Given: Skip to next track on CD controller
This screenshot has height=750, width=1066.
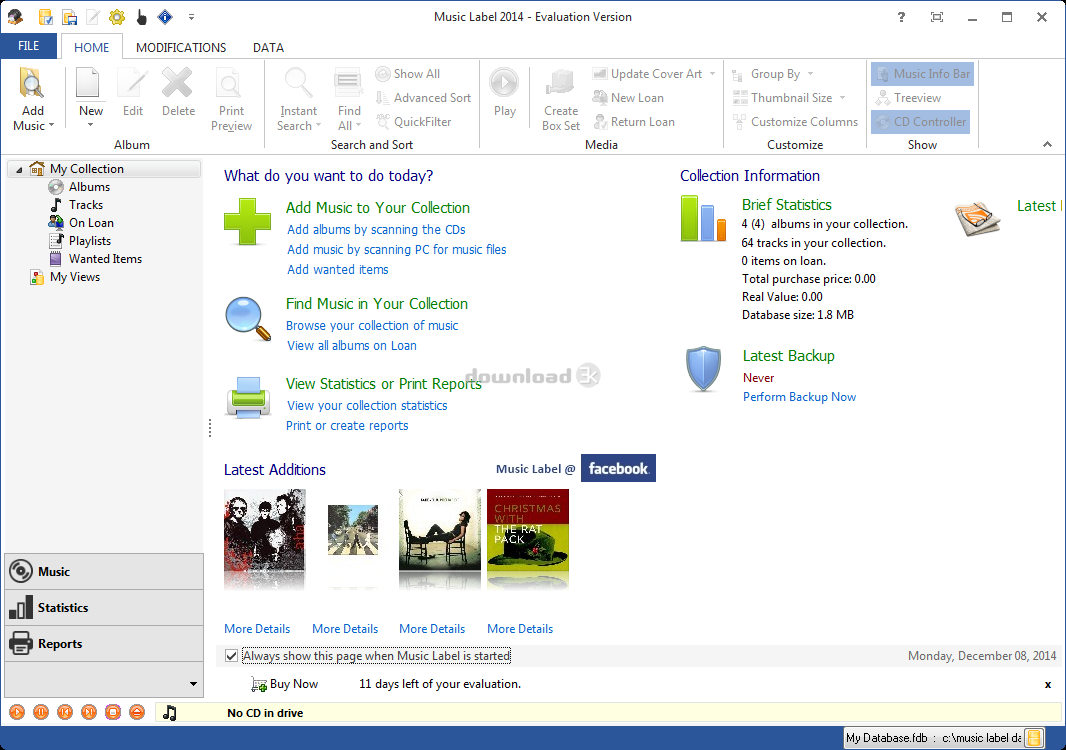Looking at the screenshot, I should point(89,713).
